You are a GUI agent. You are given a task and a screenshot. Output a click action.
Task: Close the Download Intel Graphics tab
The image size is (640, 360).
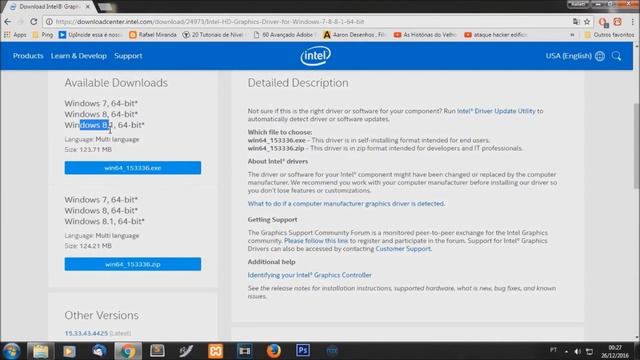tap(87, 7)
